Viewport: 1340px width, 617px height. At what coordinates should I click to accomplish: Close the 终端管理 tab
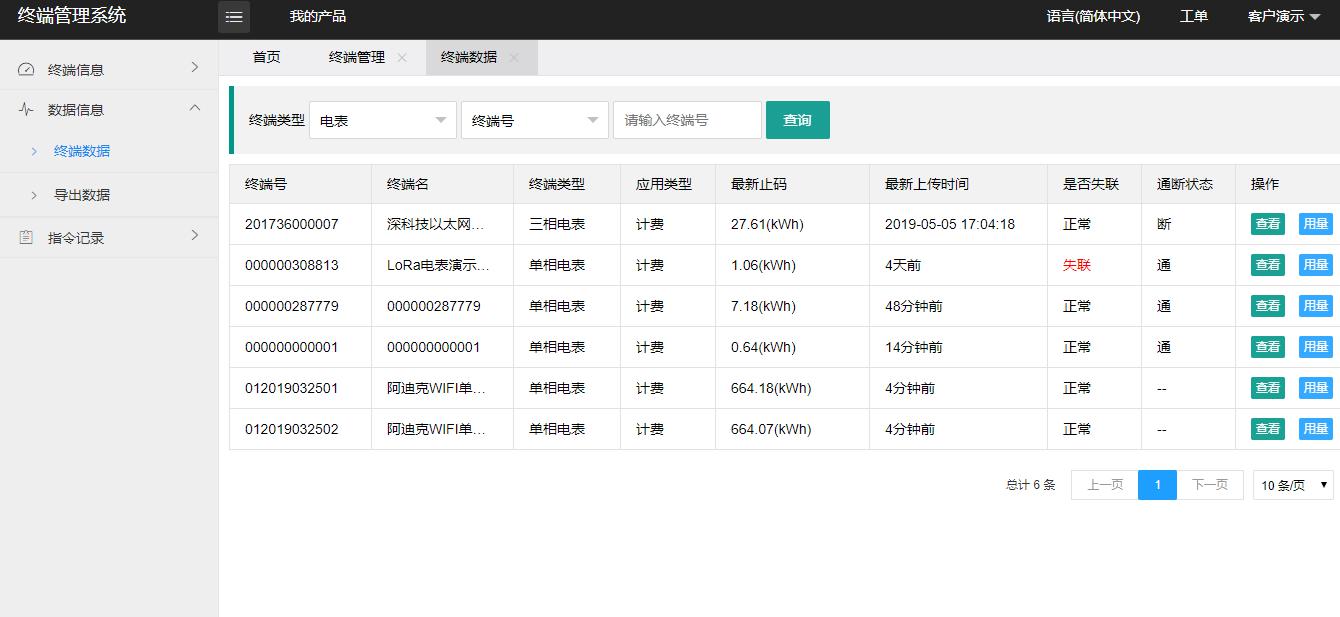[402, 58]
